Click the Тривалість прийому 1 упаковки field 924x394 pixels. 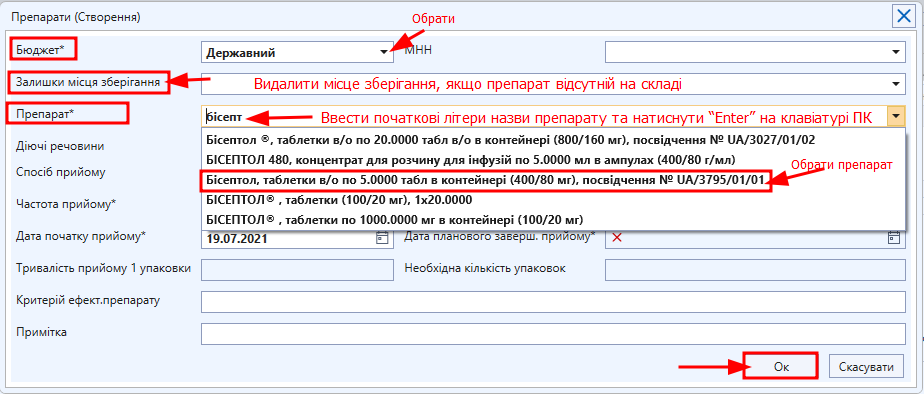(298, 270)
